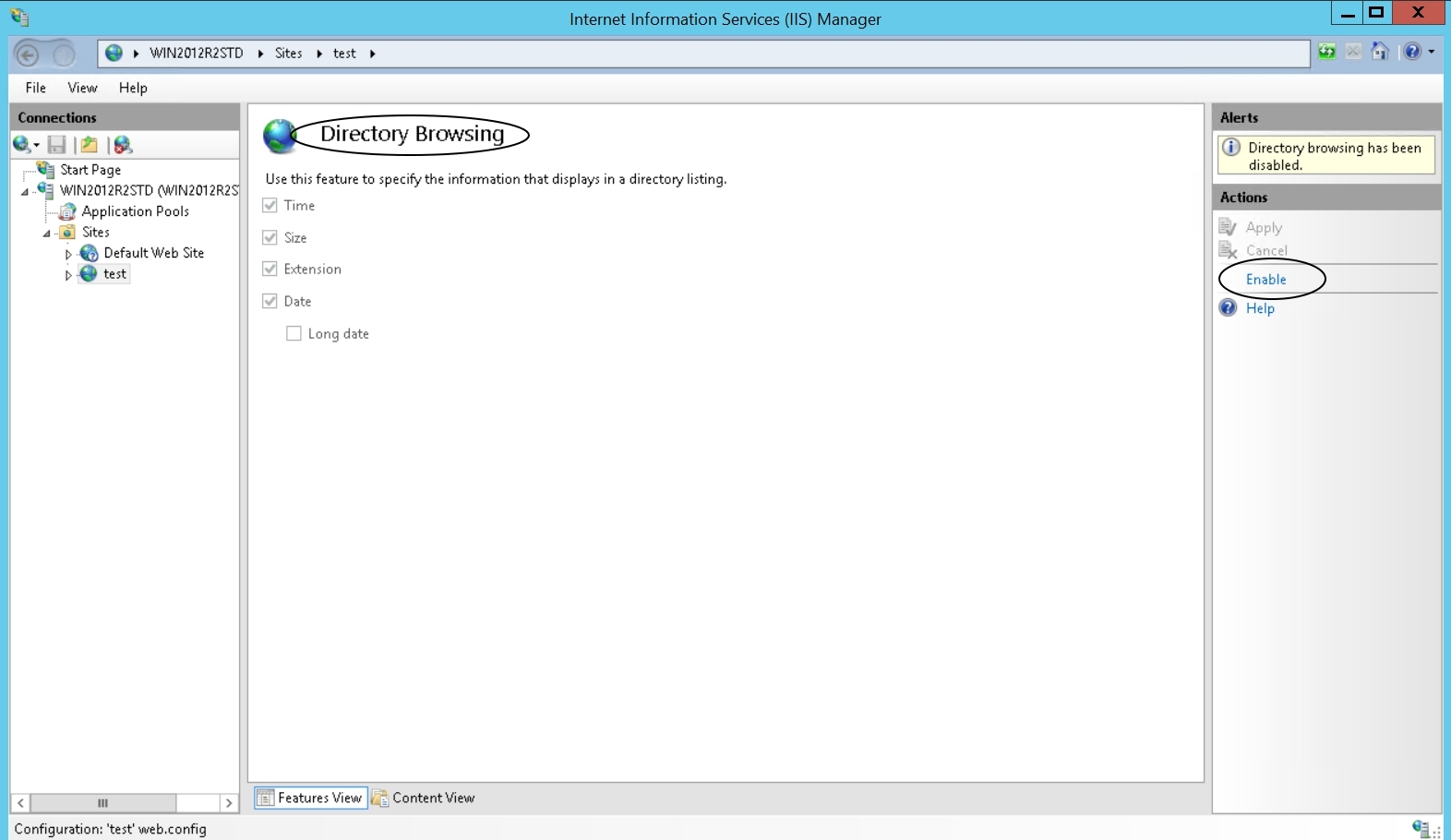
Task: Click the breadcrumb arrow after WIN2012R2STD
Action: click(260, 54)
